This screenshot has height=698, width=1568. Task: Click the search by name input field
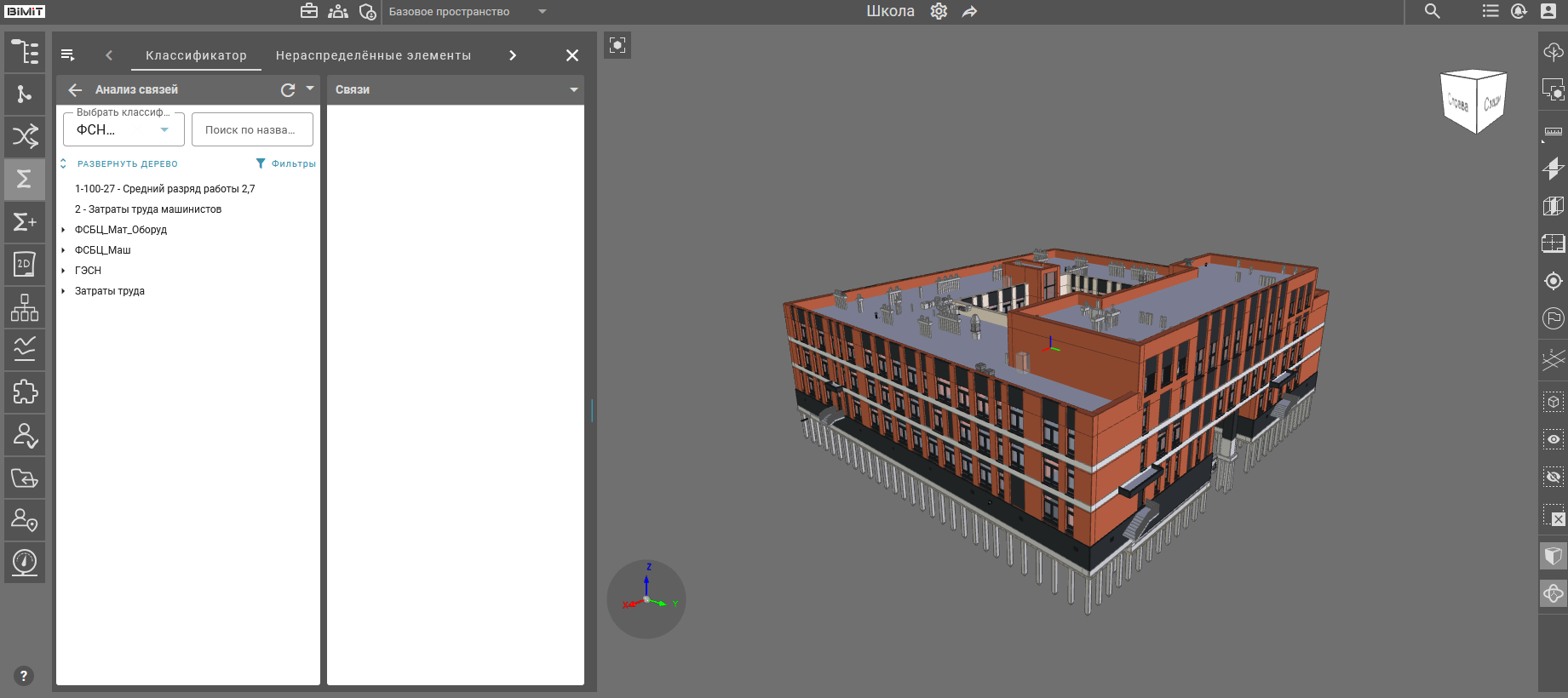[252, 130]
